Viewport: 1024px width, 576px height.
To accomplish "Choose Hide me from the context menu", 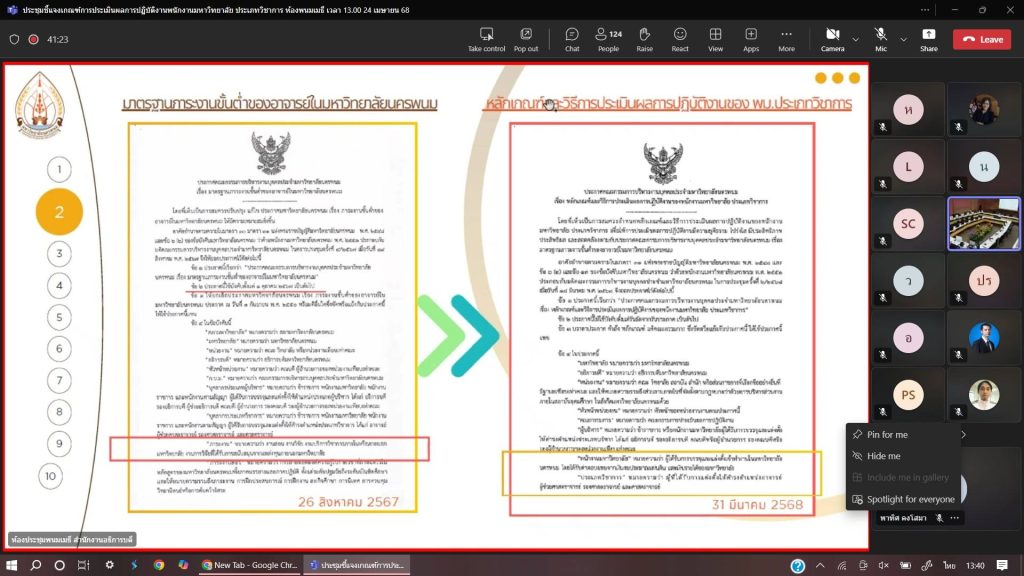I will point(883,456).
